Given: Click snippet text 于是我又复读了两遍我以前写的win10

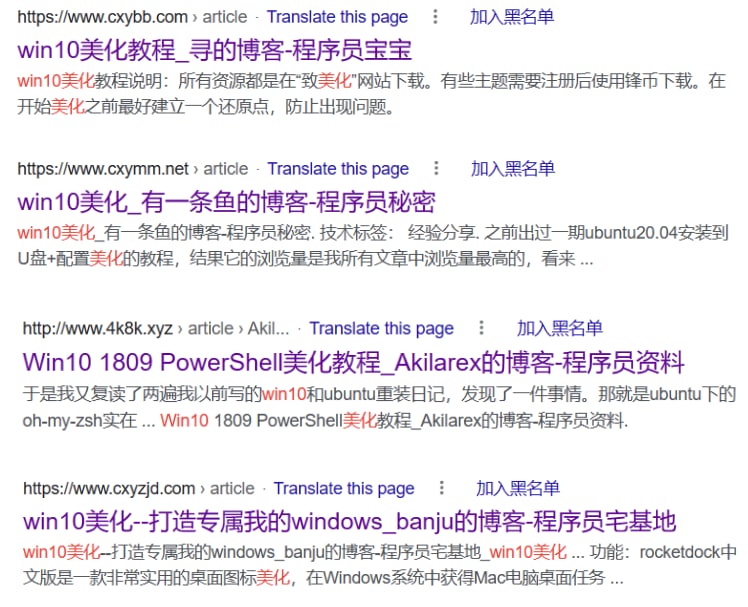Looking at the screenshot, I should coord(164,394).
